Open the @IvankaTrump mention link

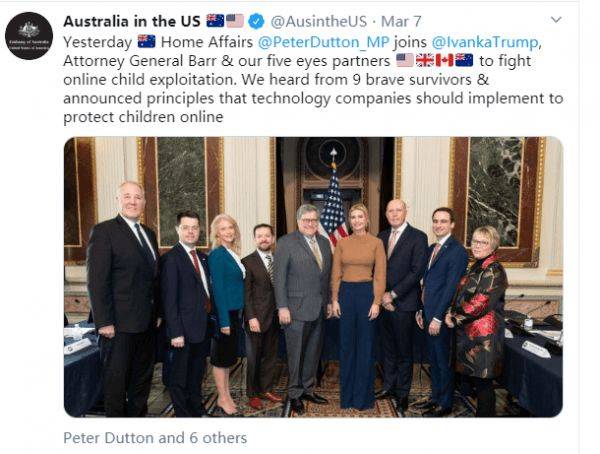coord(485,42)
